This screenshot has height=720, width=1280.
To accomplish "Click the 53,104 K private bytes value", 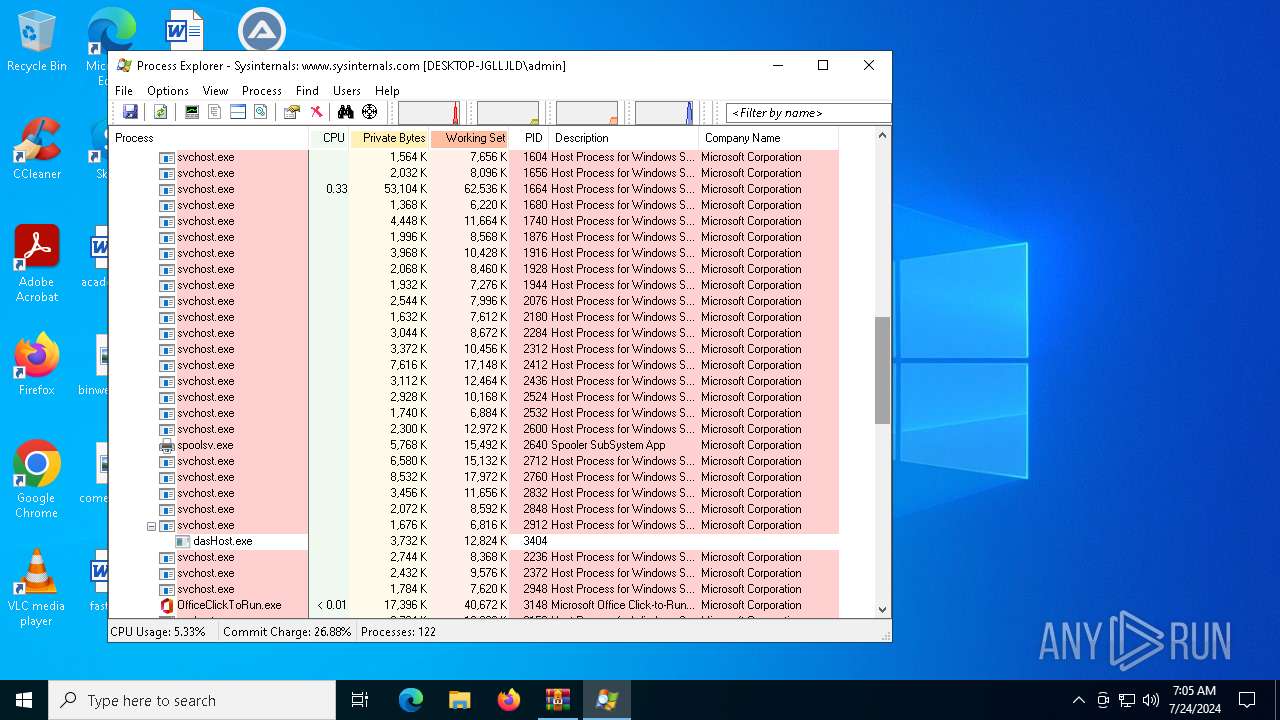I will 405,189.
